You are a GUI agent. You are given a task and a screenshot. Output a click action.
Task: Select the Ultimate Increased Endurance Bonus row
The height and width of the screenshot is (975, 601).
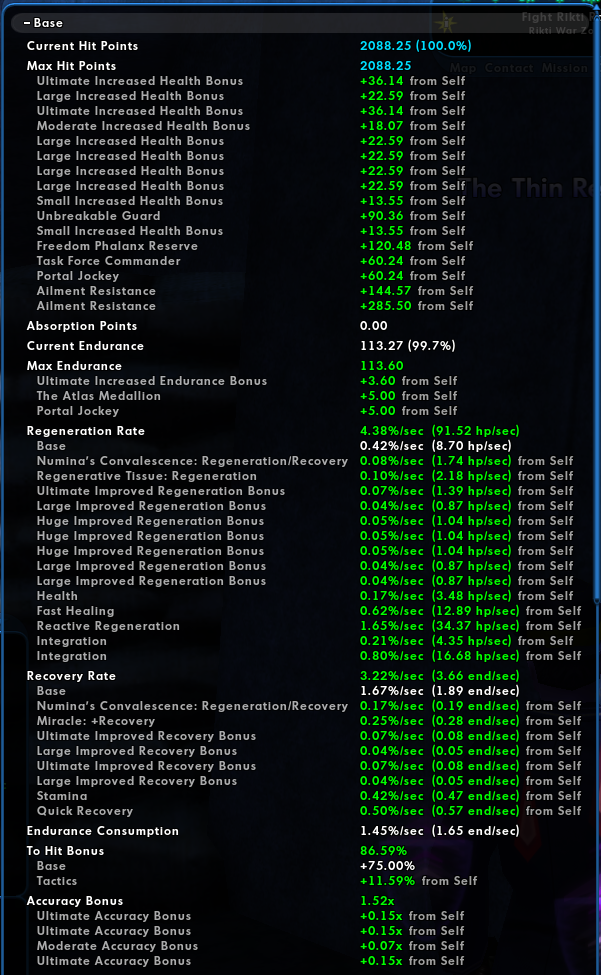152,381
